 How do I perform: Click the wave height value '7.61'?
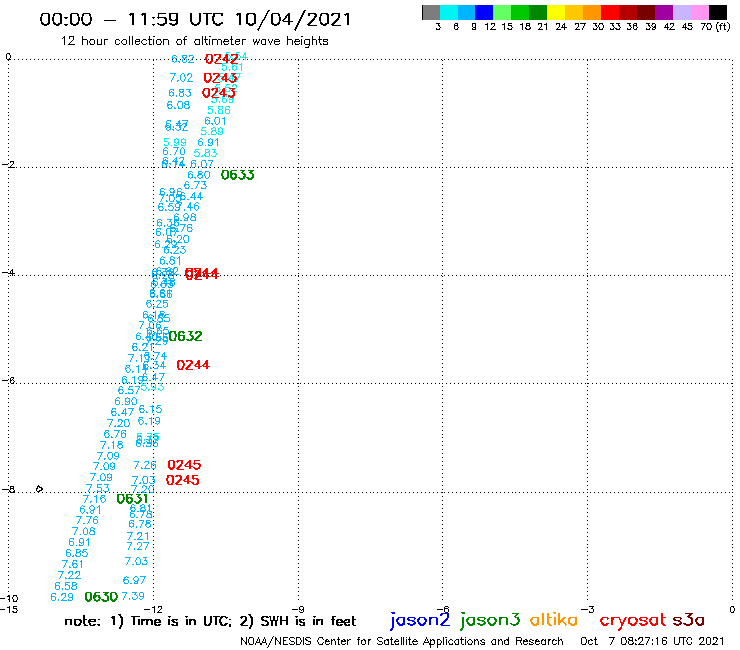click(72, 564)
